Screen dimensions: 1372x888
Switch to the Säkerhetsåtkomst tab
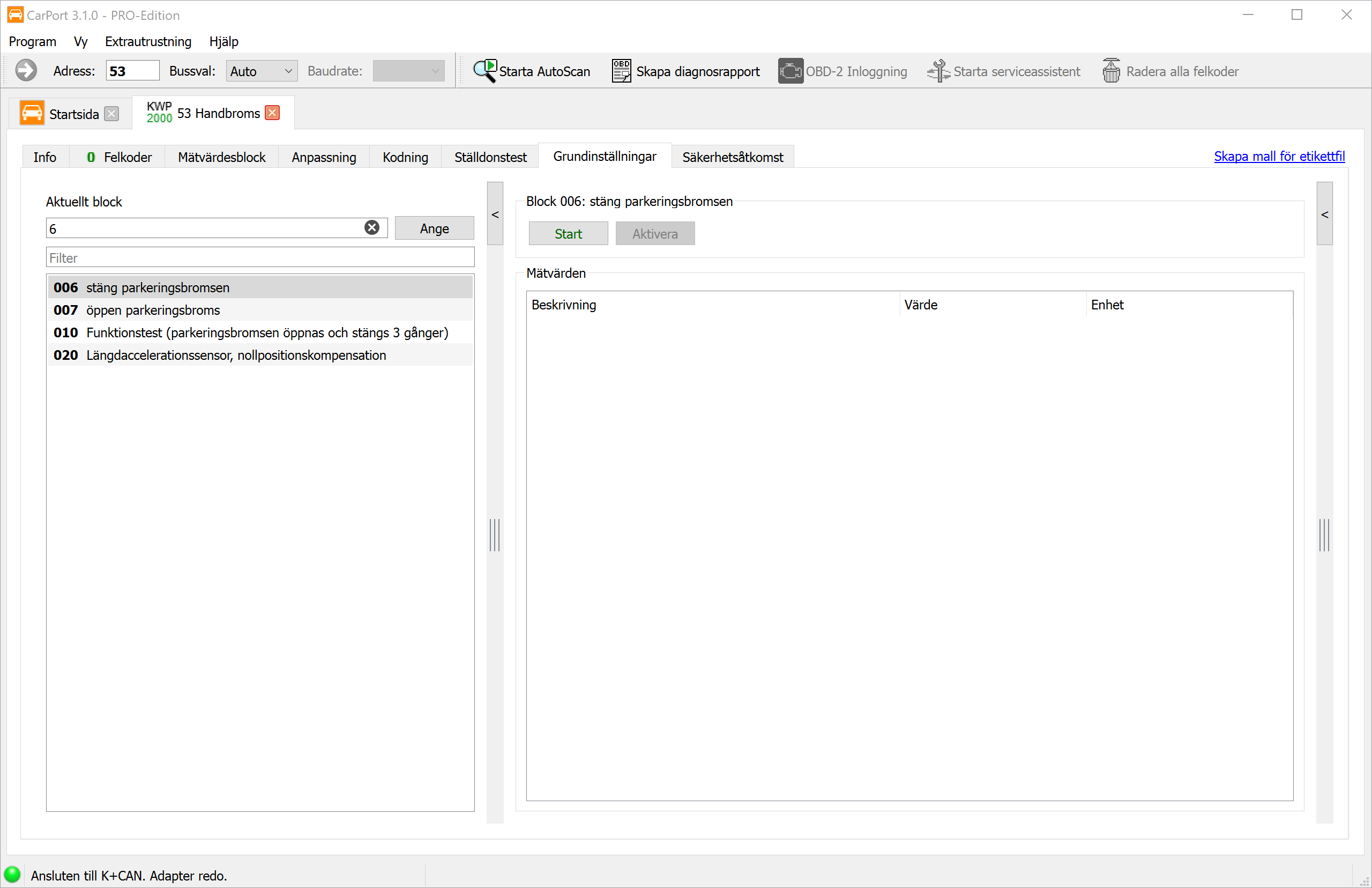pos(733,157)
